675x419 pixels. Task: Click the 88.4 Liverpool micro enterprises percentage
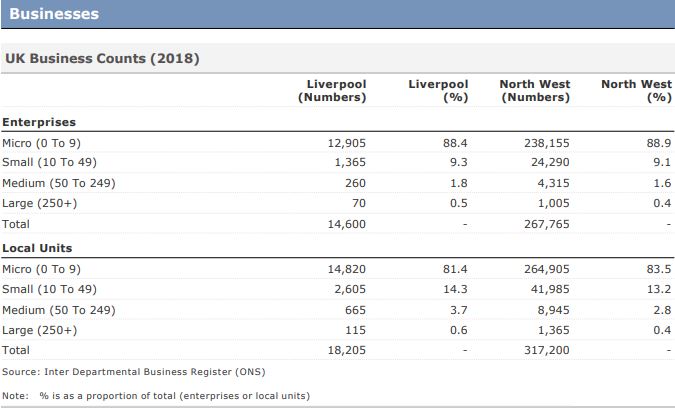(456, 143)
